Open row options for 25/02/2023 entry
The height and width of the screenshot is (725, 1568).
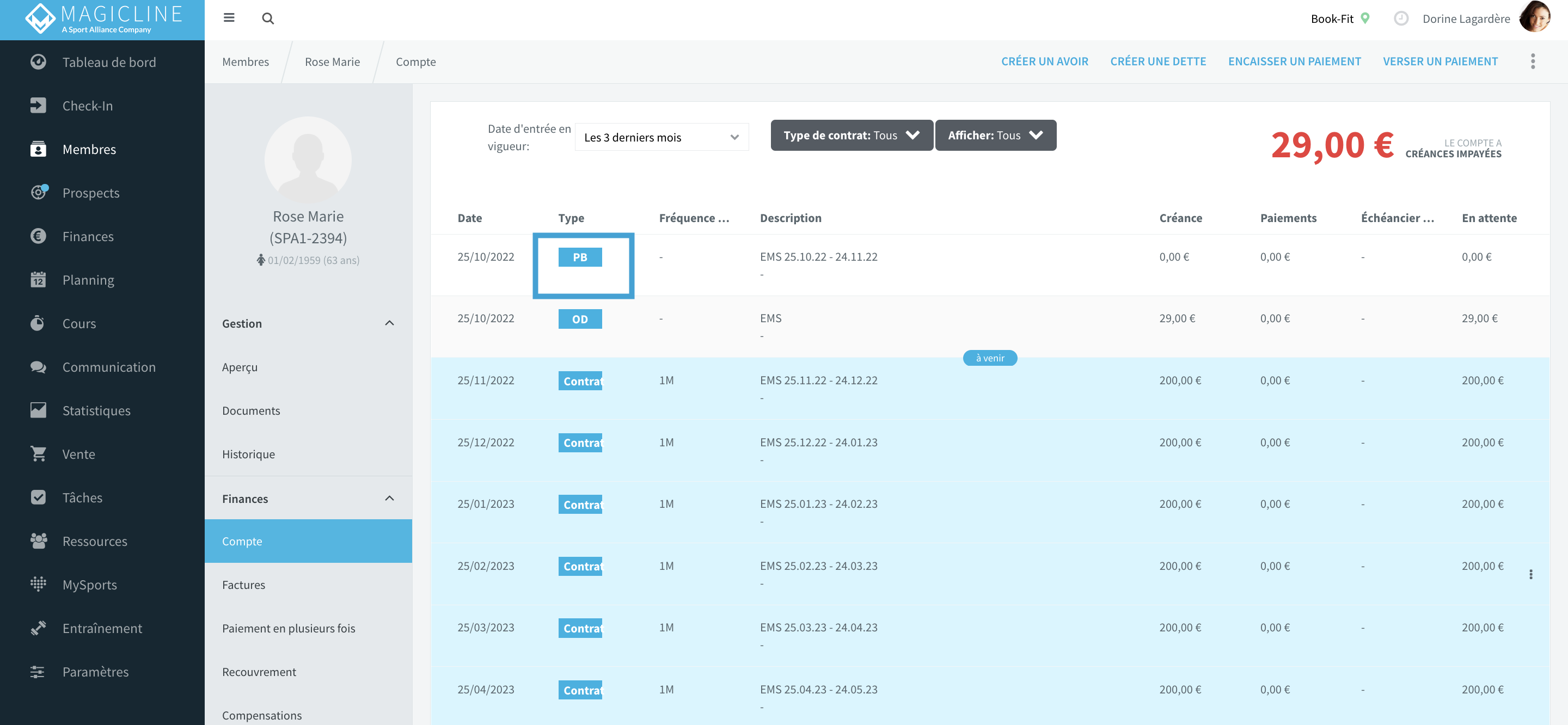(x=1531, y=574)
